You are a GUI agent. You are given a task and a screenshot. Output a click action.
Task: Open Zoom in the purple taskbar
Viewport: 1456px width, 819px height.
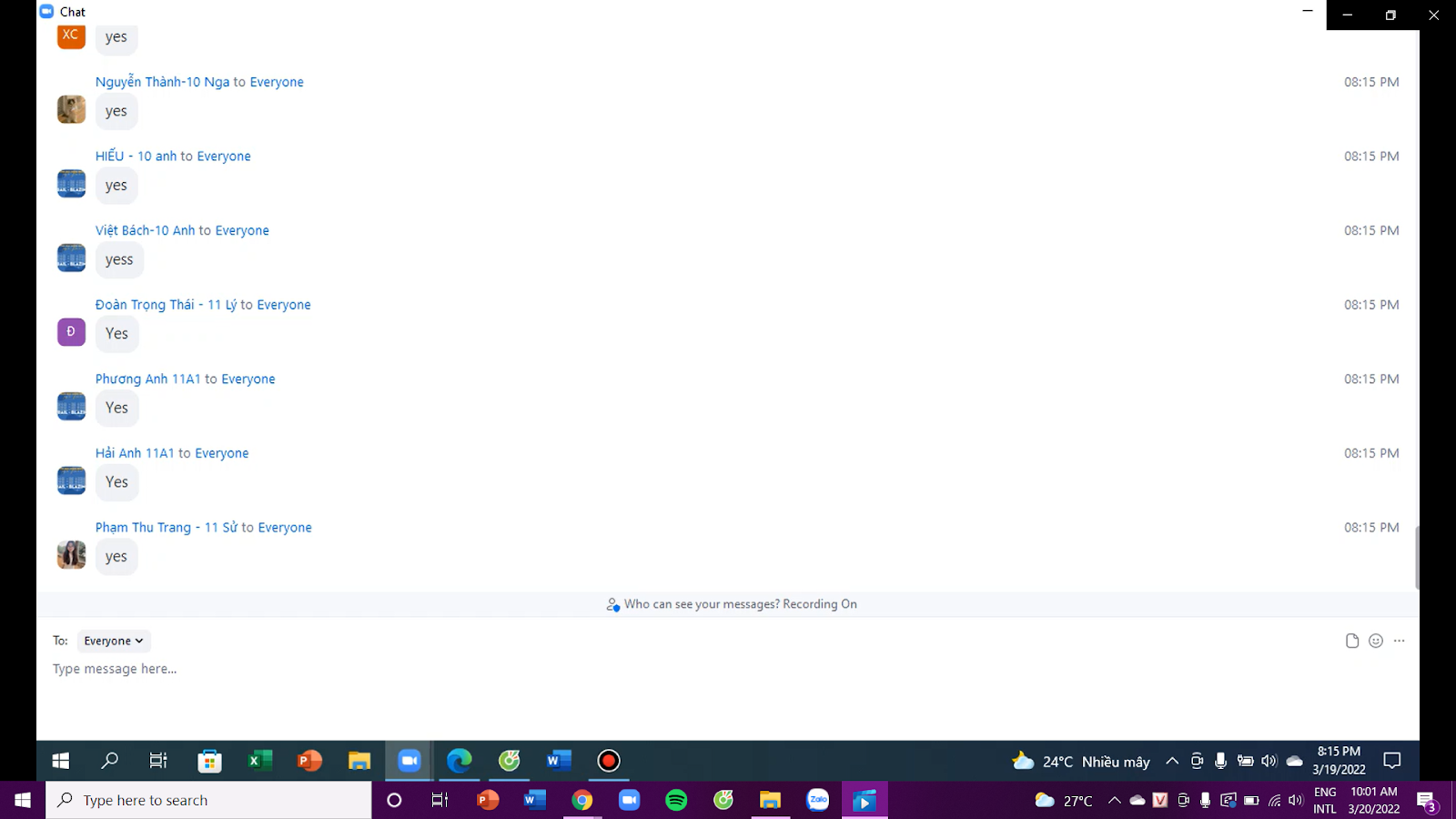pos(630,800)
